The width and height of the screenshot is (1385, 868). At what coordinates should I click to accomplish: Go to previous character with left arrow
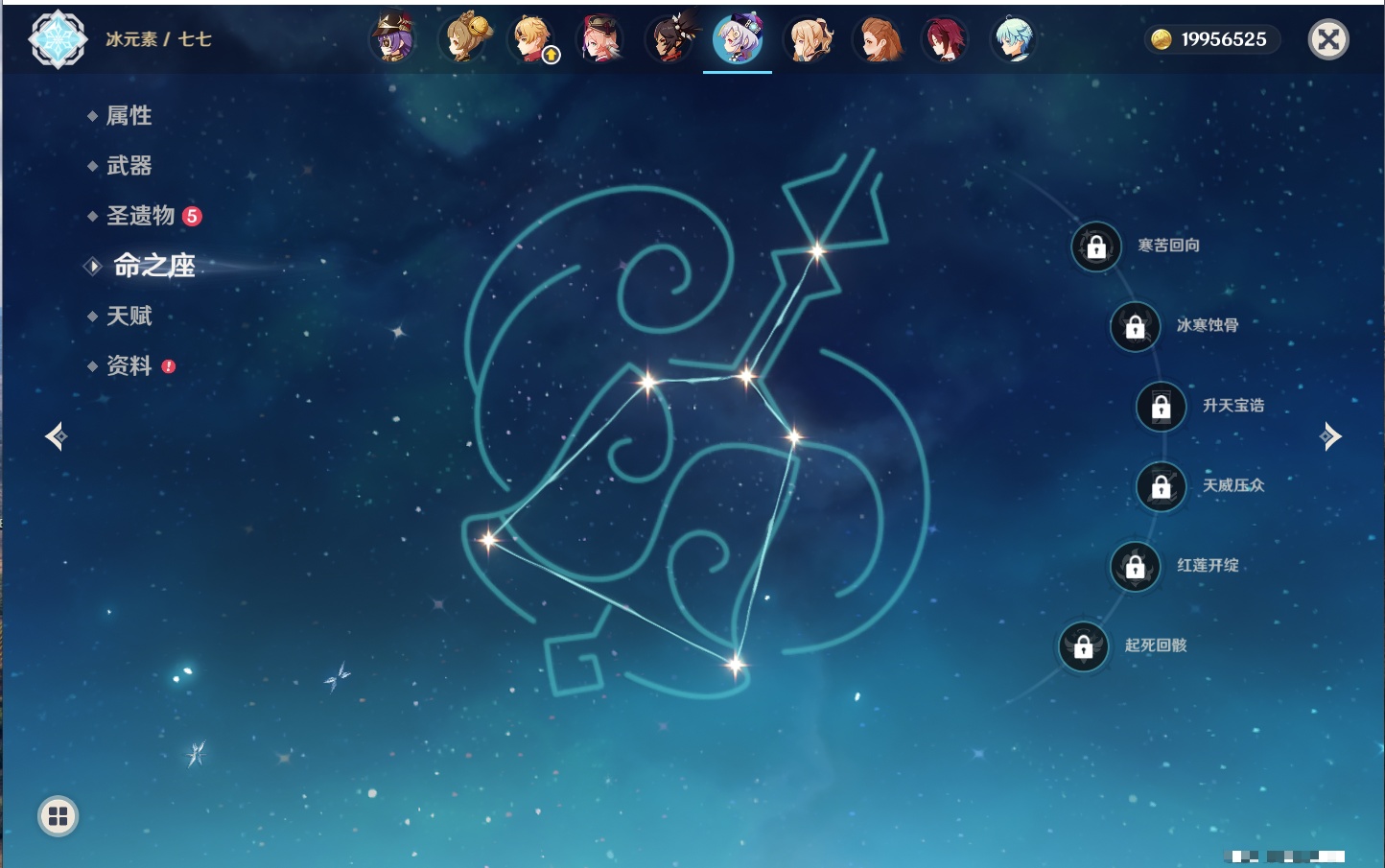click(x=56, y=436)
